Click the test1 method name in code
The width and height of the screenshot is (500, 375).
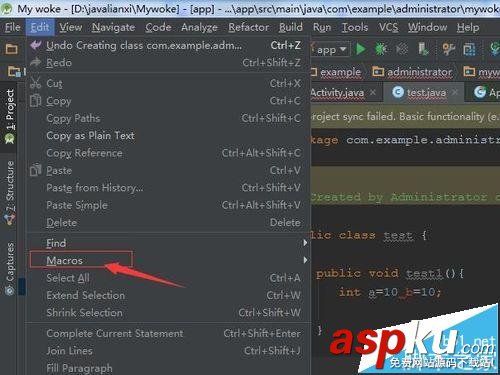tap(423, 274)
